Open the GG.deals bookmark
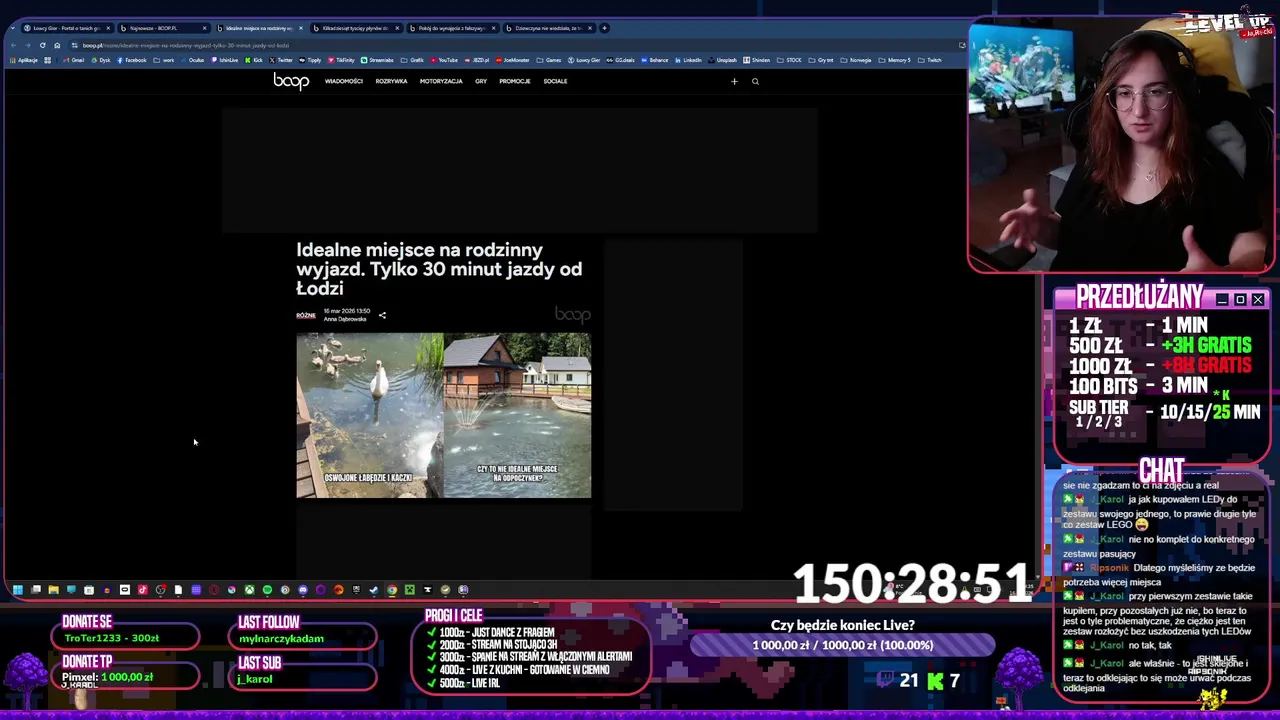1280x720 pixels. pyautogui.click(x=620, y=60)
